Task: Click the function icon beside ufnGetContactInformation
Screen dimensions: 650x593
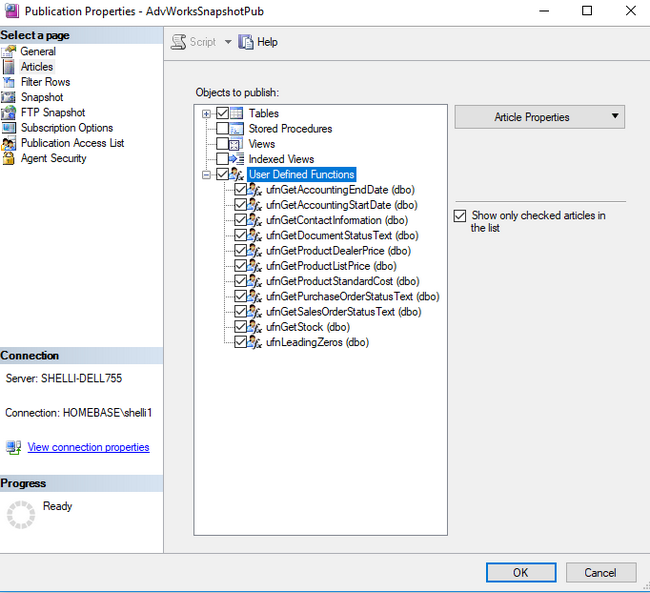Action: tap(255, 220)
